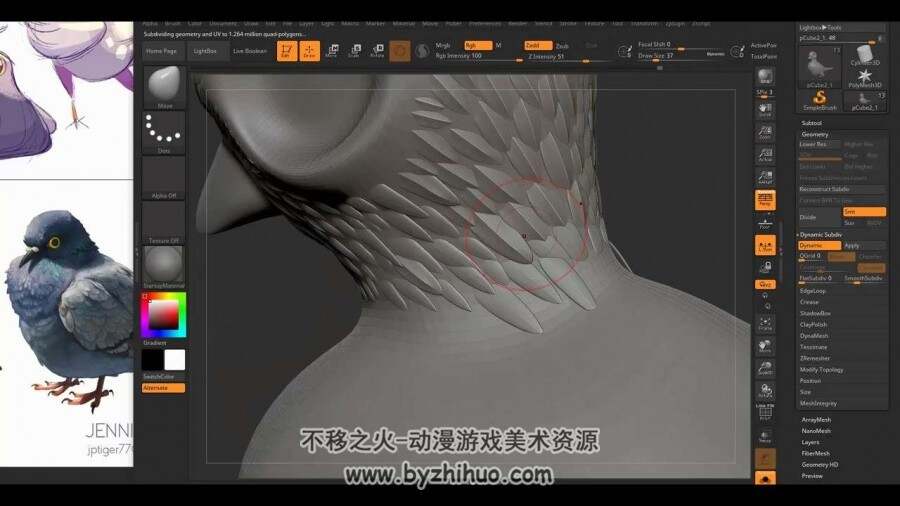Image resolution: width=900 pixels, height=506 pixels.
Task: Click Reconstruct Subdiv button
Action: [x=842, y=189]
